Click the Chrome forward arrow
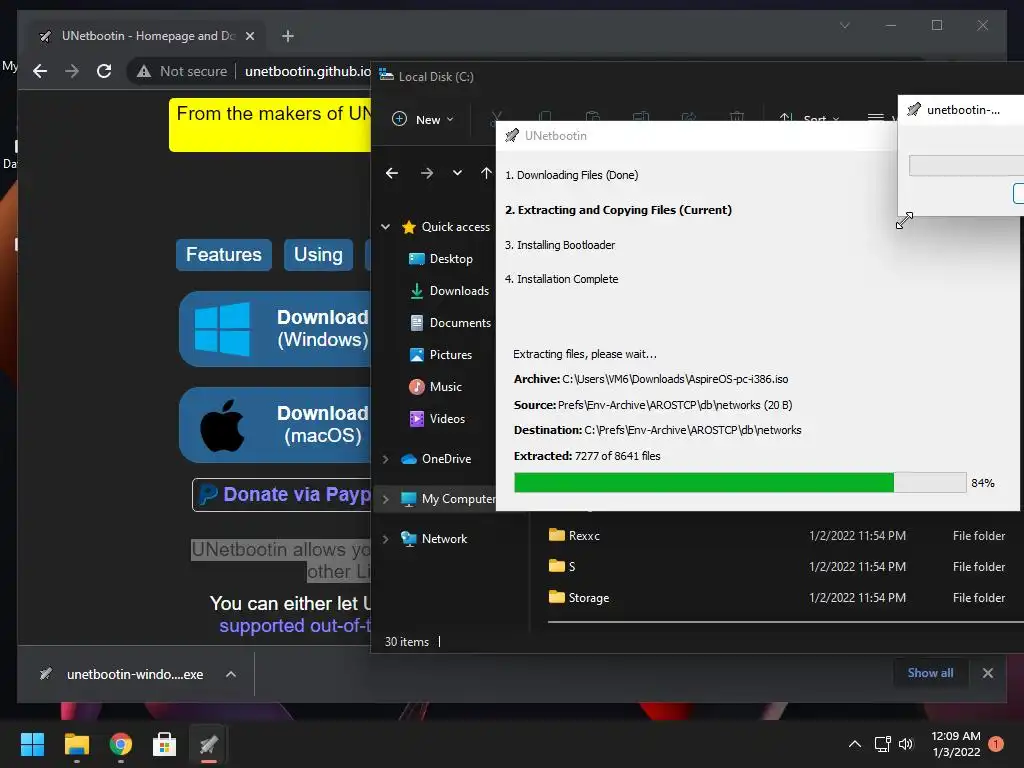Screen dimensions: 1024x768 click(72, 71)
